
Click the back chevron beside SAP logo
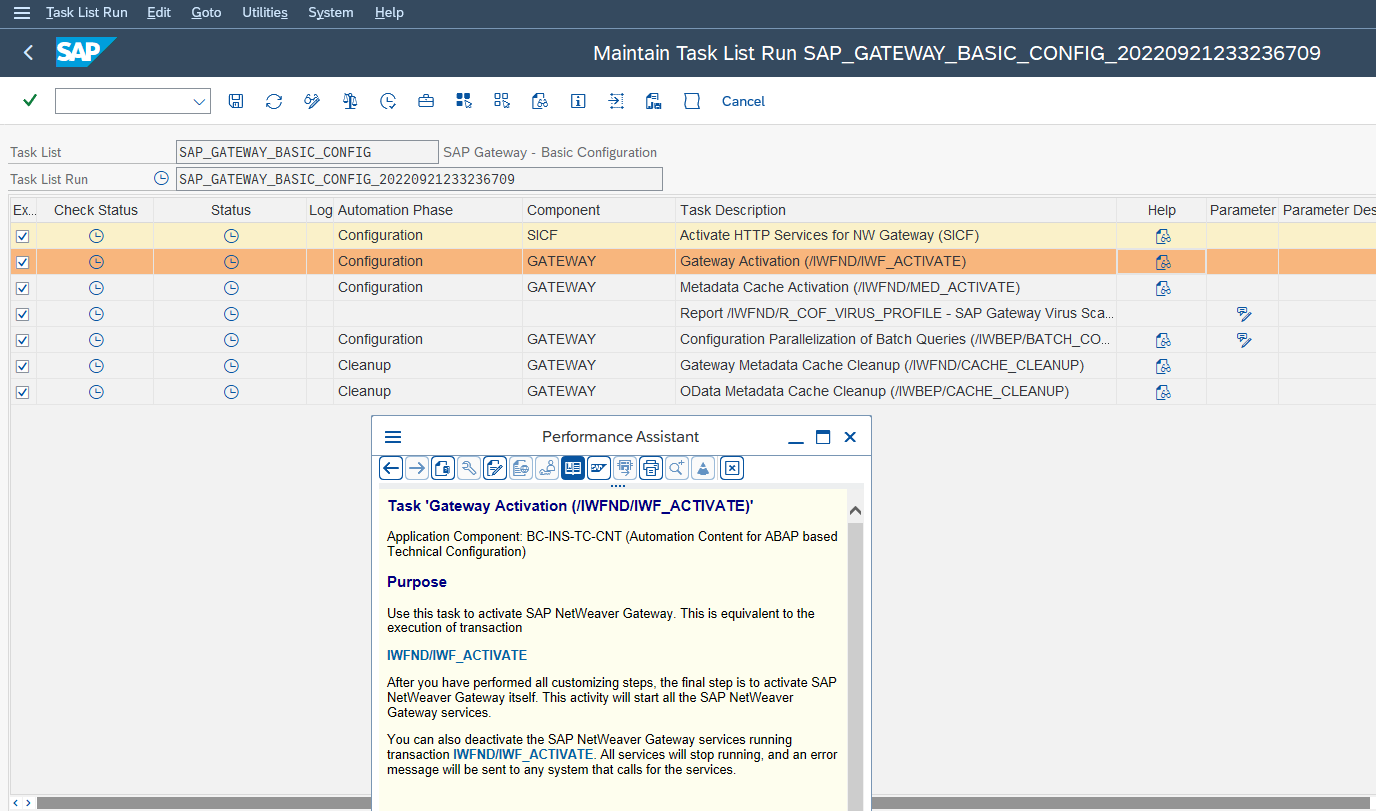28,53
